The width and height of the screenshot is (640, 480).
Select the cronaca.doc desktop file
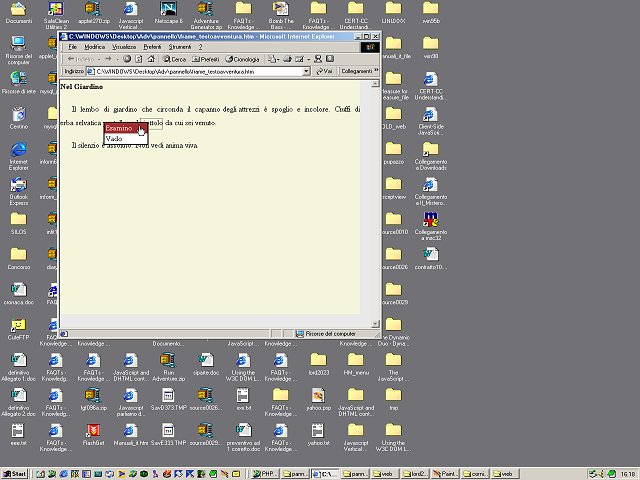coord(19,293)
